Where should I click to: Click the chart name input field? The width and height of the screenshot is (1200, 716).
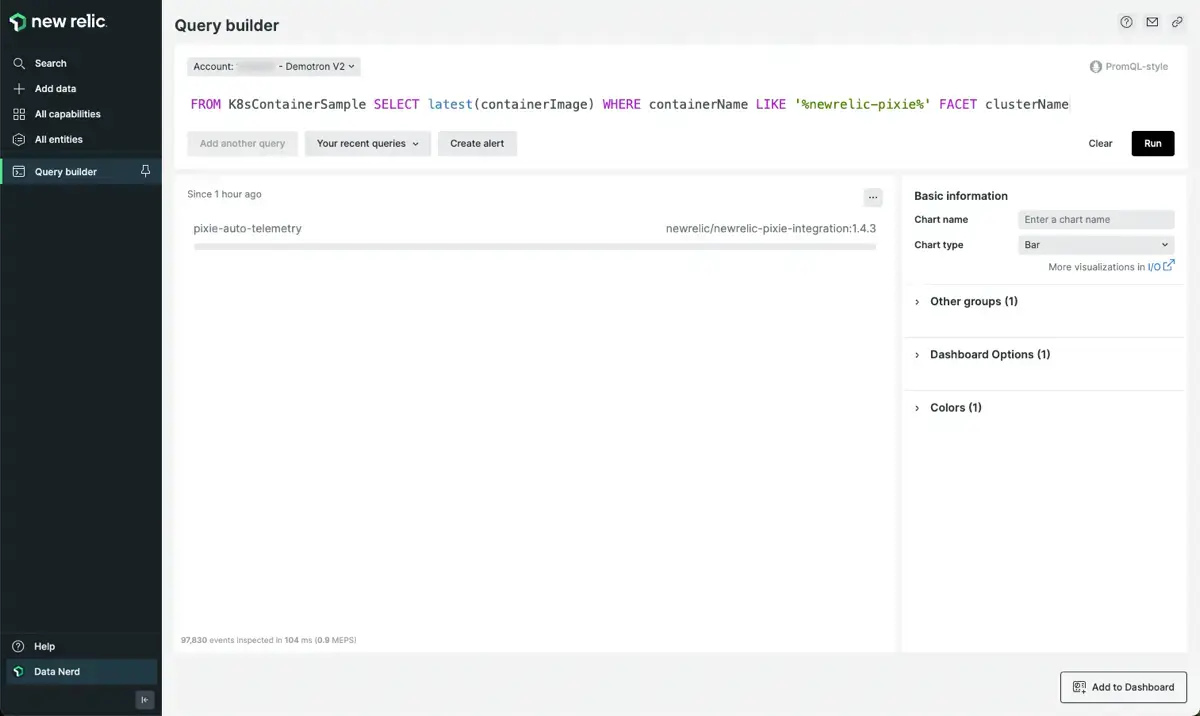[x=1095, y=220]
